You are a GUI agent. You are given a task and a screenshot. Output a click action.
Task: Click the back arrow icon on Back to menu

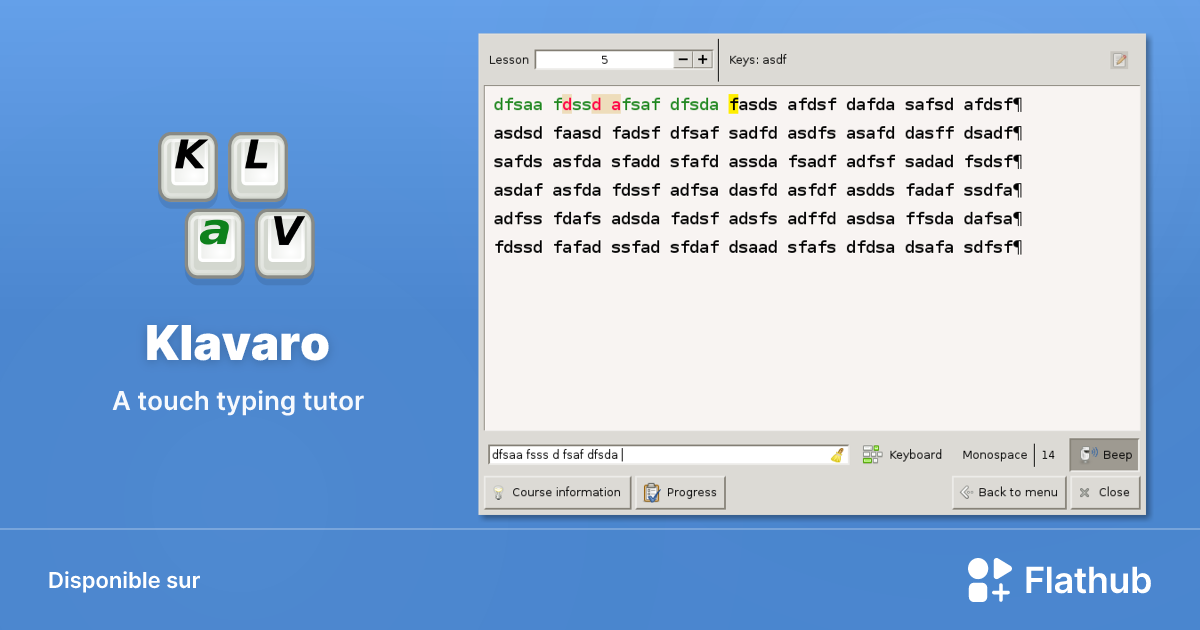coord(967,491)
